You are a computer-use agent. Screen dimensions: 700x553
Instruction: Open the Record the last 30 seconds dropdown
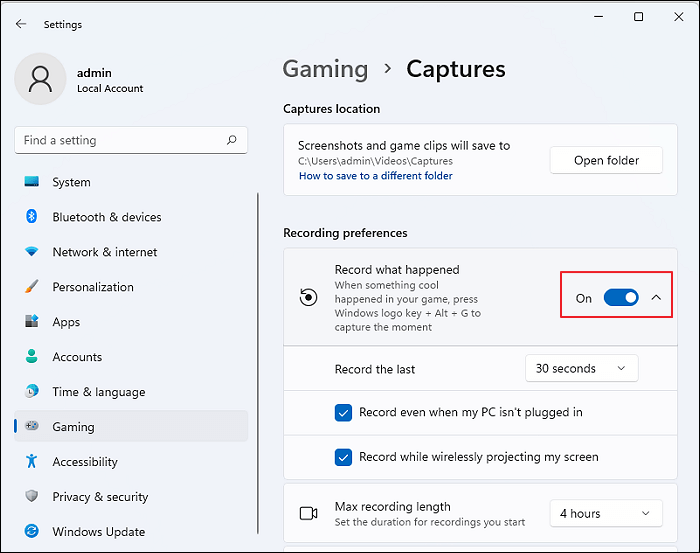click(581, 369)
